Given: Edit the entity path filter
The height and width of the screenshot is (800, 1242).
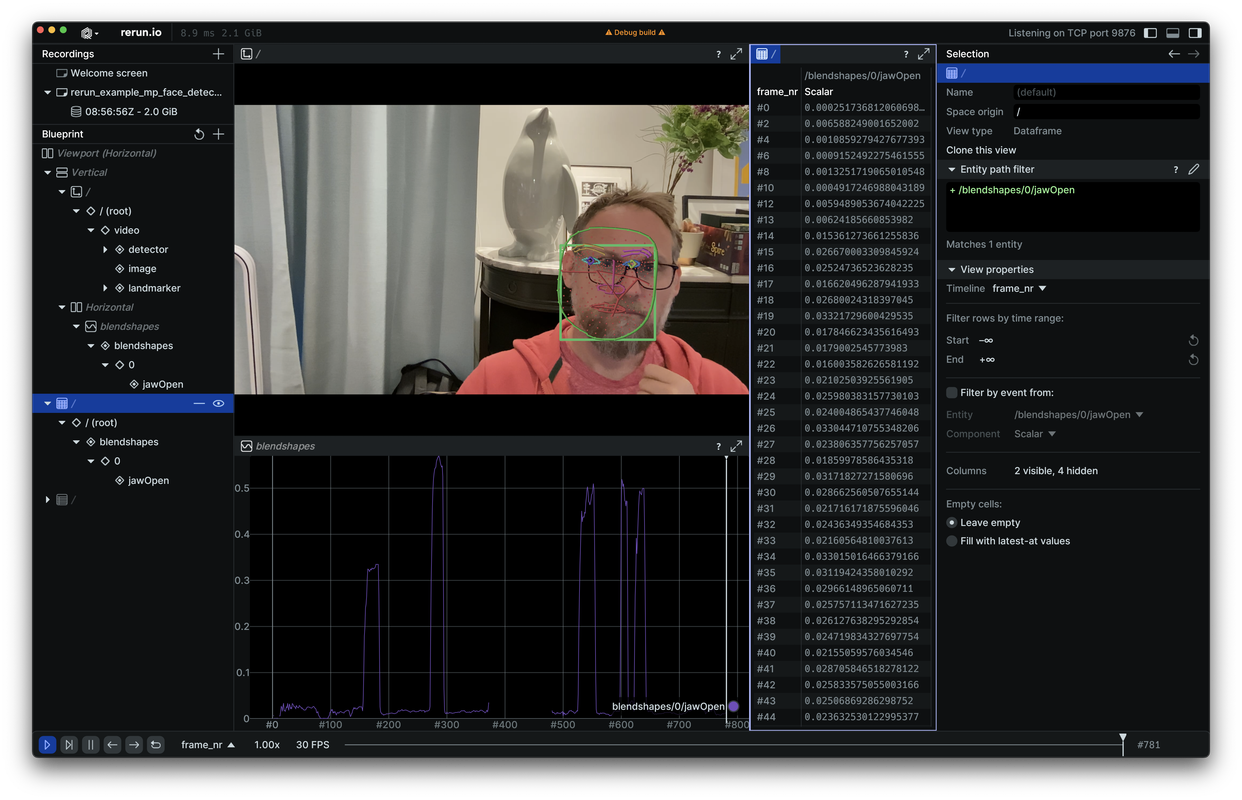Looking at the screenshot, I should click(x=1193, y=170).
